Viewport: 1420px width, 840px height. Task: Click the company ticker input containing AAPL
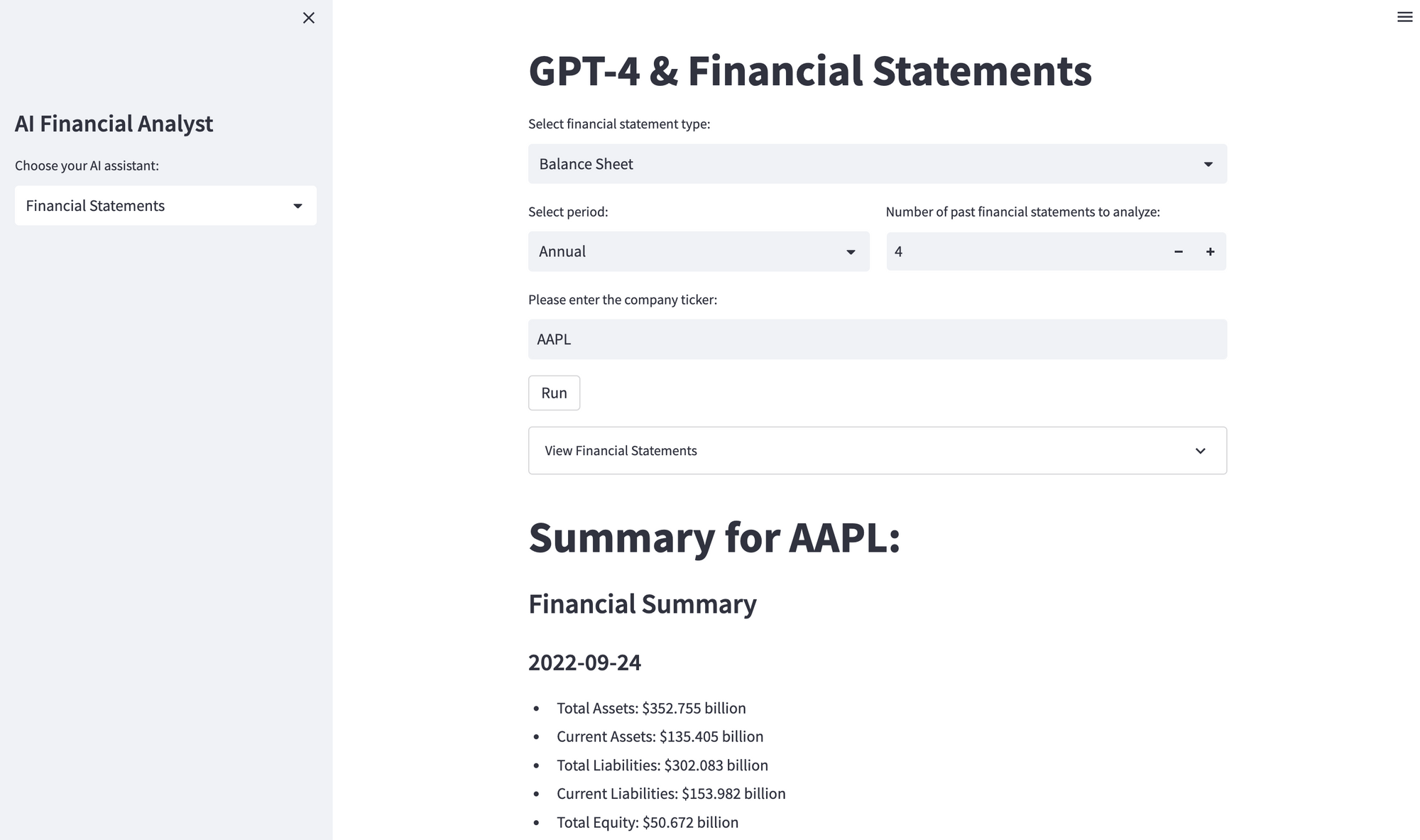[x=876, y=339]
